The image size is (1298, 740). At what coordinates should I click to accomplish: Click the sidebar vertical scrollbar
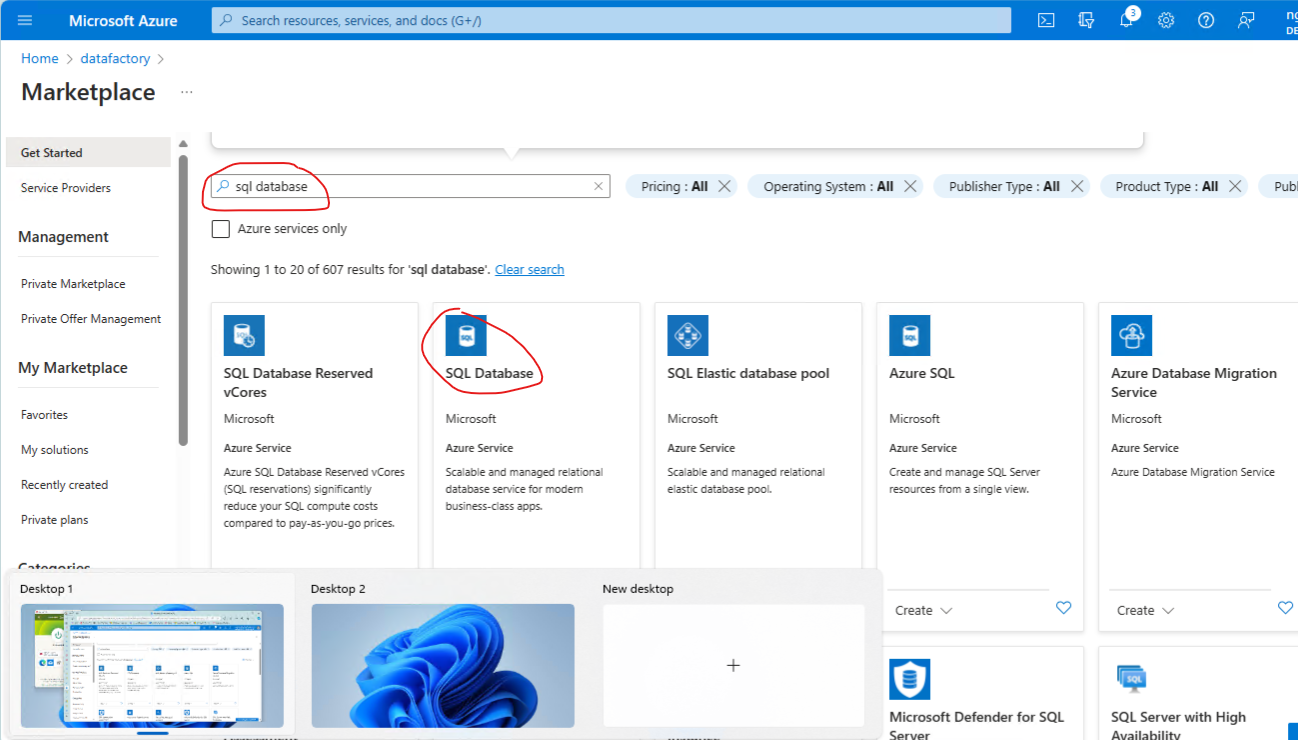click(183, 300)
